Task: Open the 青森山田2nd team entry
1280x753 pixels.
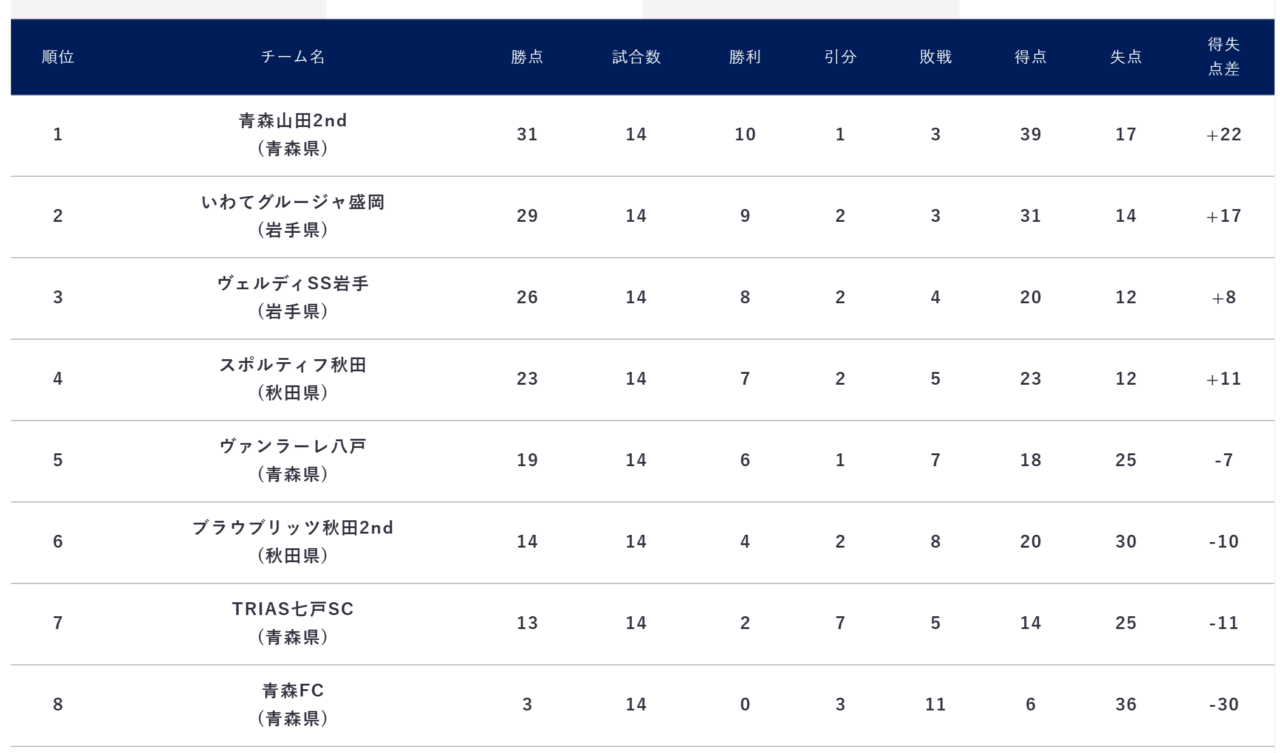Action: [293, 121]
